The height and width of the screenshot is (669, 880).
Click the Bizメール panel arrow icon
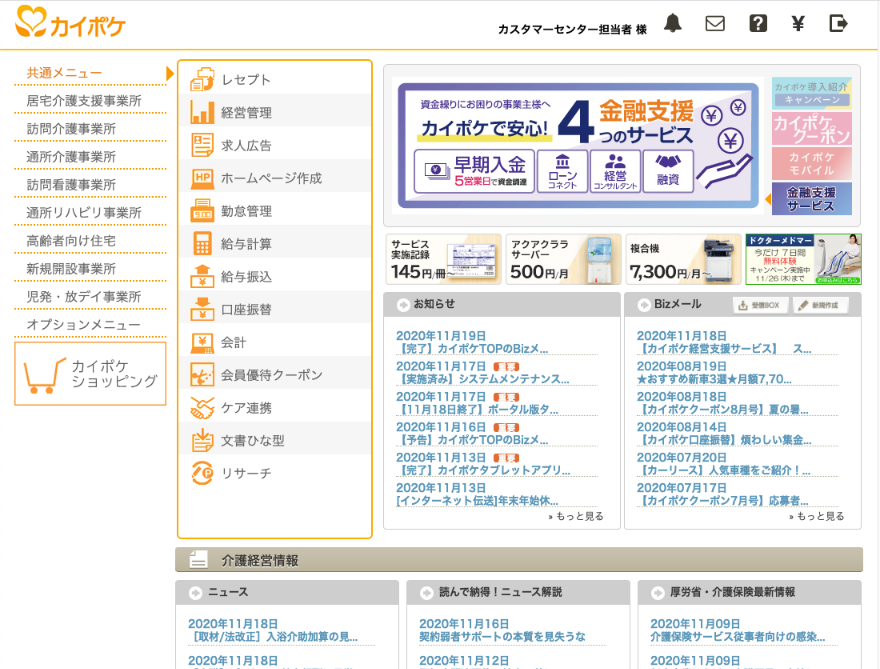tap(644, 305)
